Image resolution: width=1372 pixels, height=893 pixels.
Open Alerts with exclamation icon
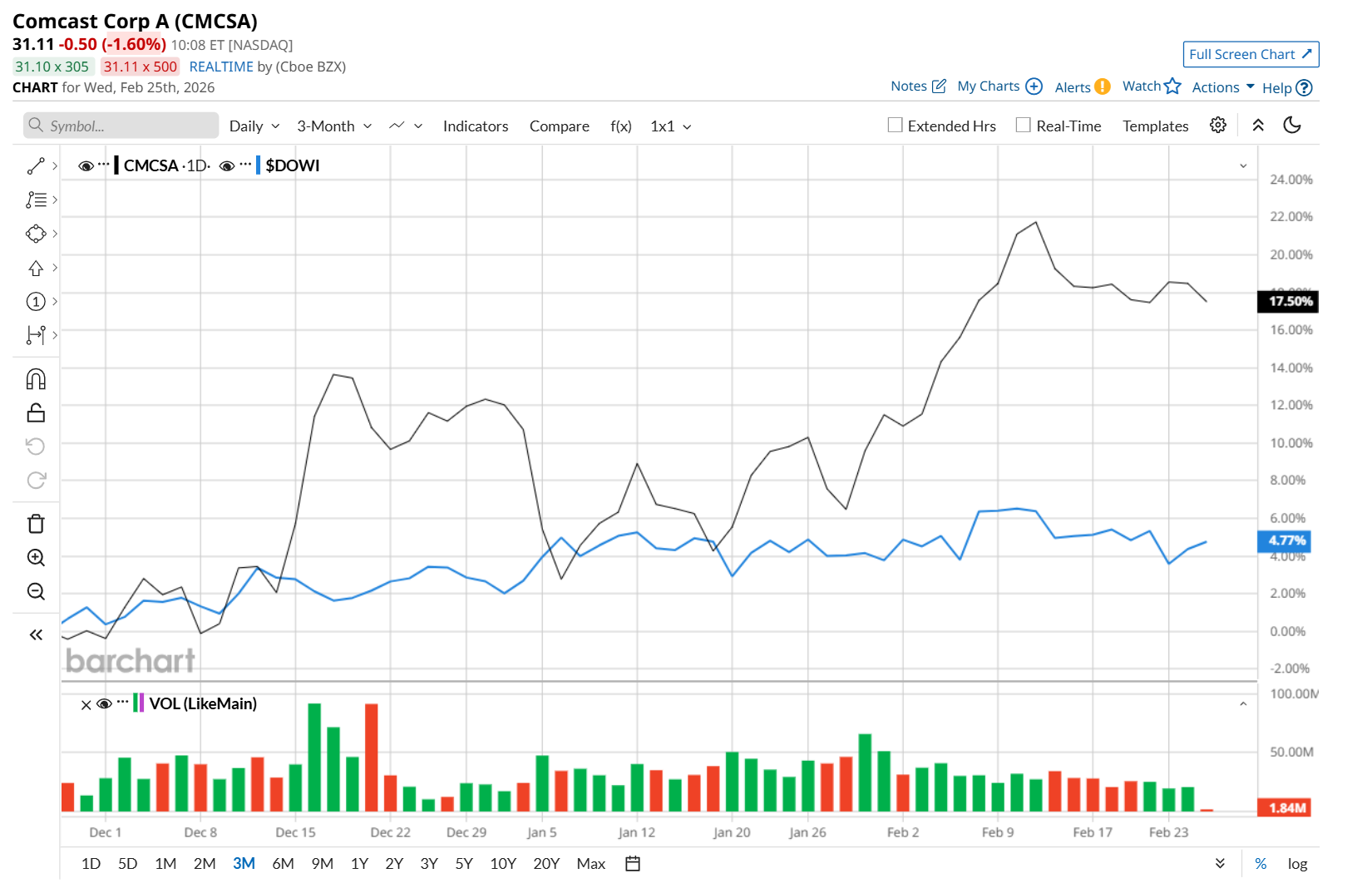(1103, 86)
